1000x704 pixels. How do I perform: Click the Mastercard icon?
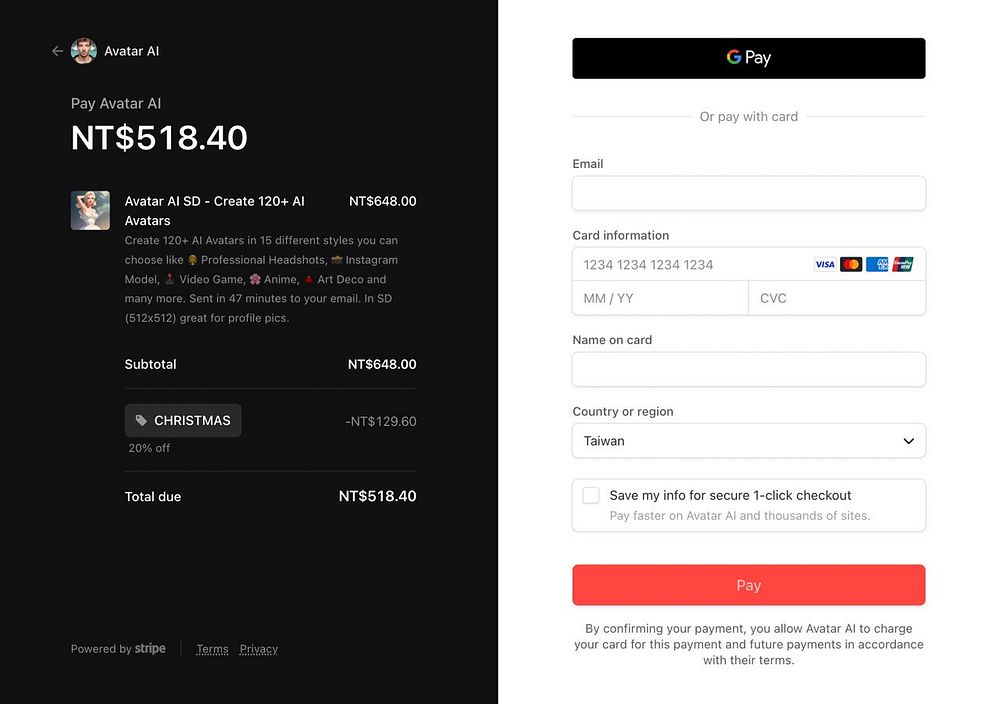pyautogui.click(x=851, y=265)
